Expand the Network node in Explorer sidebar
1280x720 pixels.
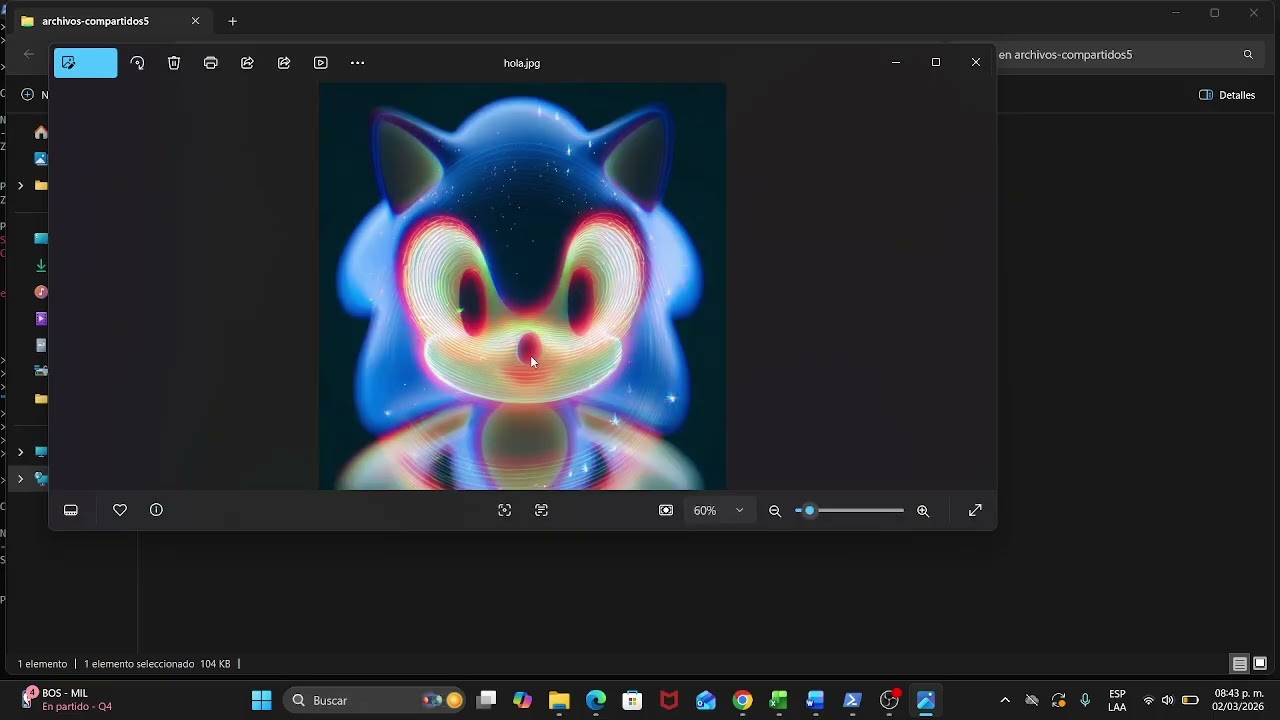20,479
